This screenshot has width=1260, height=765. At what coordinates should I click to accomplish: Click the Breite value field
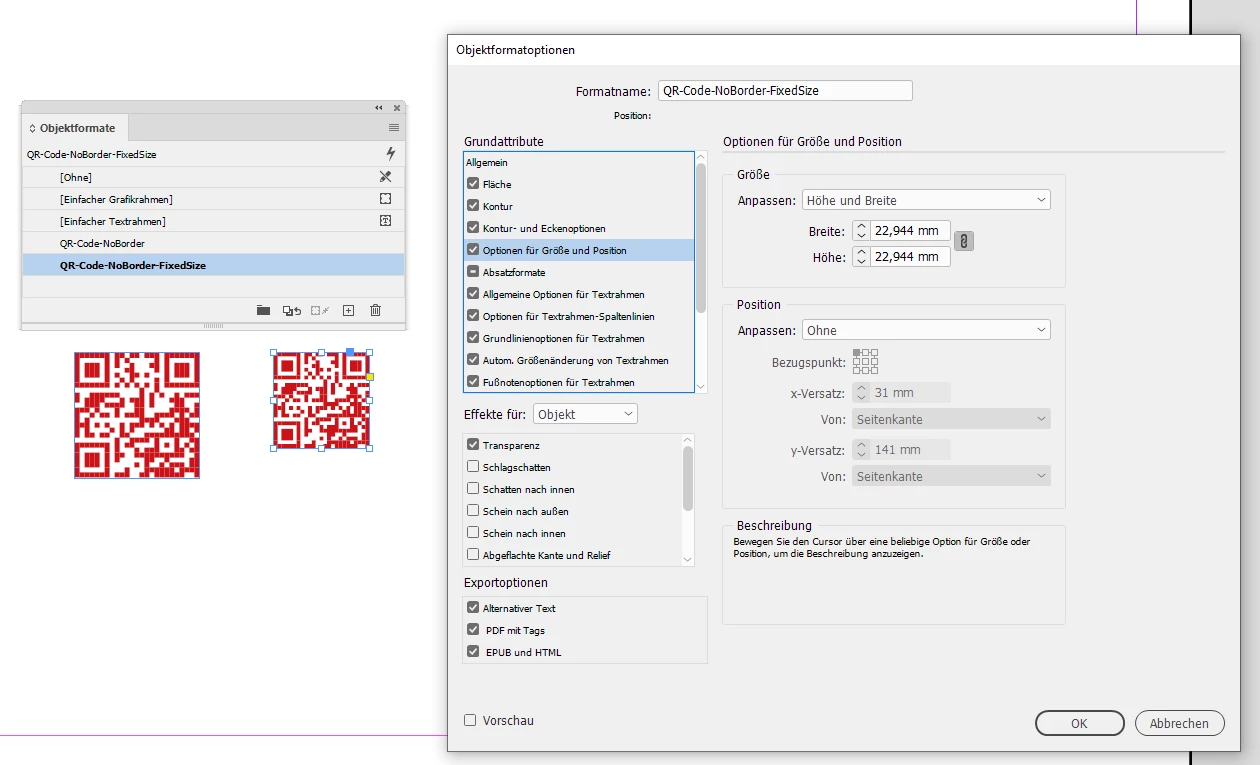[910, 231]
